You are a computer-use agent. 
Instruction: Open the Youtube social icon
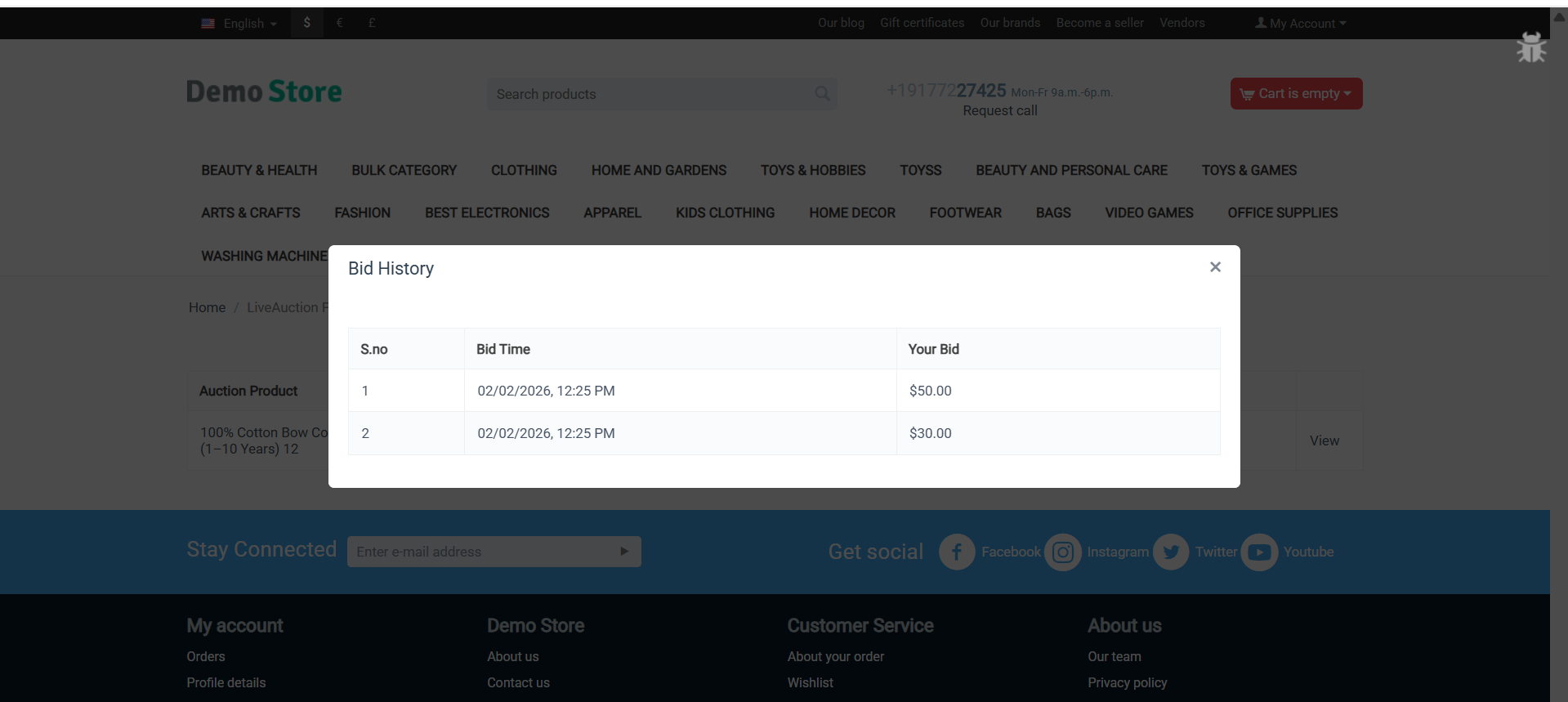[x=1259, y=552]
